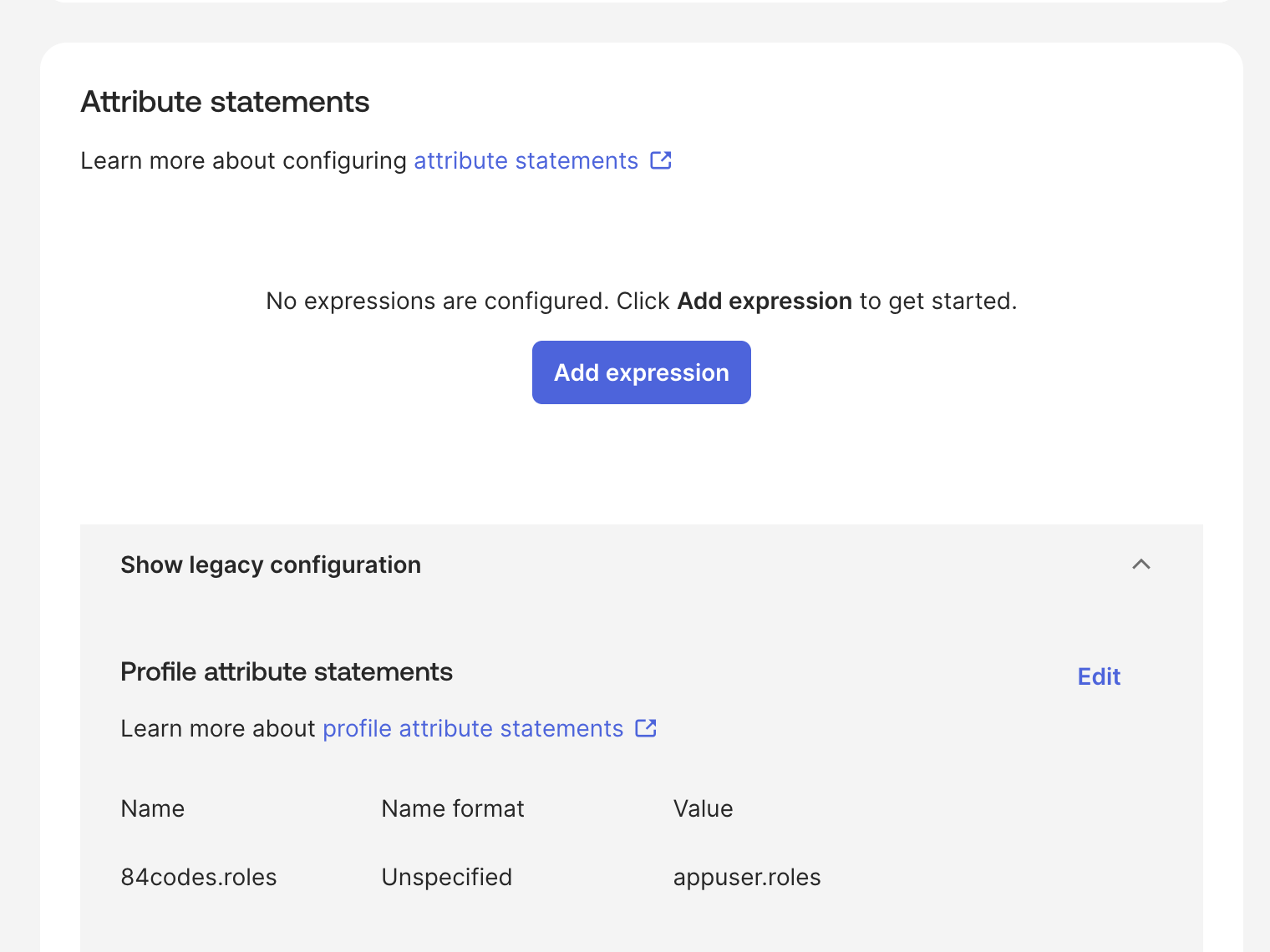Click the Attribute statements heading
Image resolution: width=1270 pixels, height=952 pixels.
224,102
